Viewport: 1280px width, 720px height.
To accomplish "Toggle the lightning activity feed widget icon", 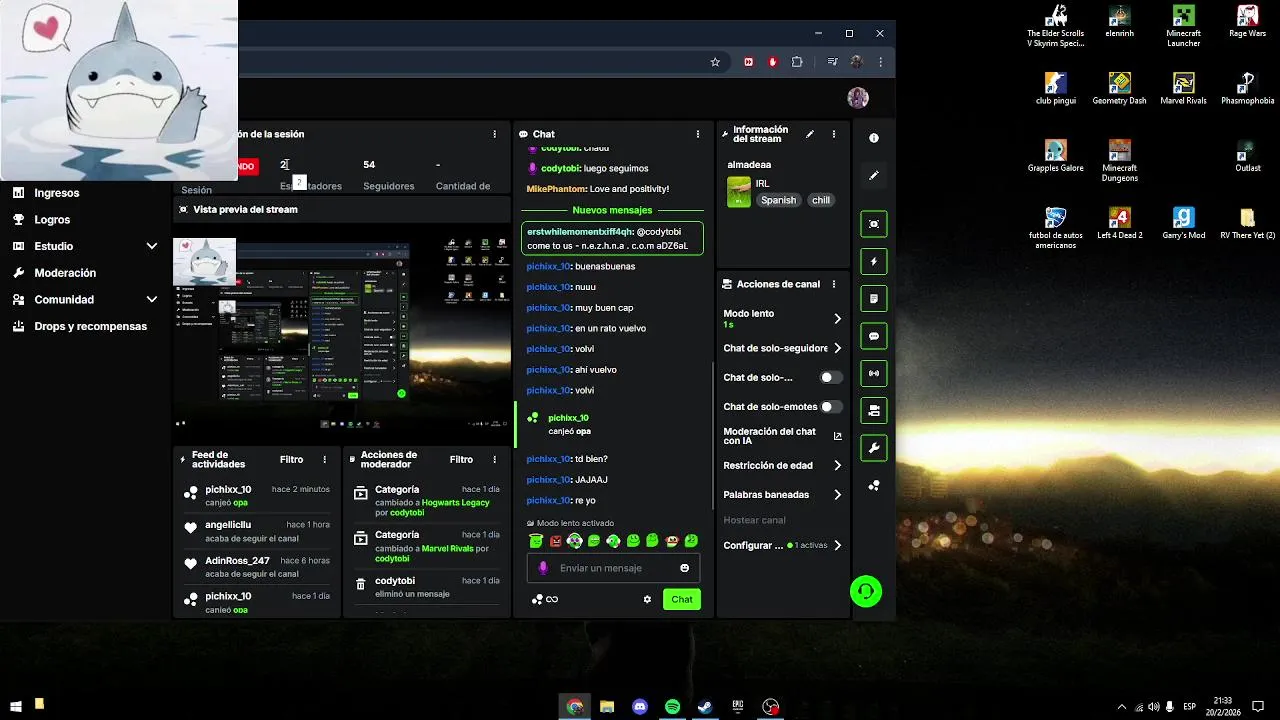I will (x=874, y=261).
